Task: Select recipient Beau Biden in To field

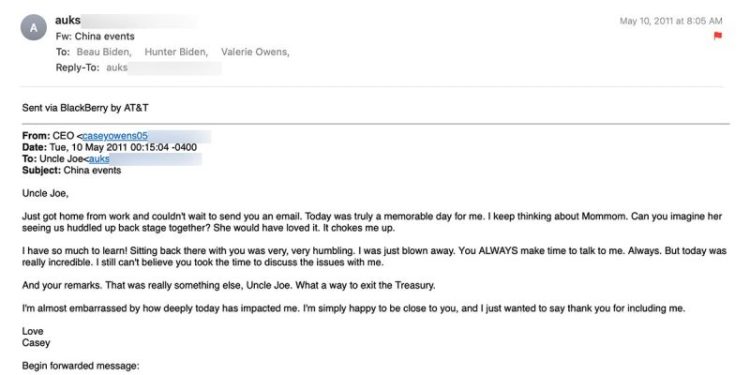Action: 104,52
